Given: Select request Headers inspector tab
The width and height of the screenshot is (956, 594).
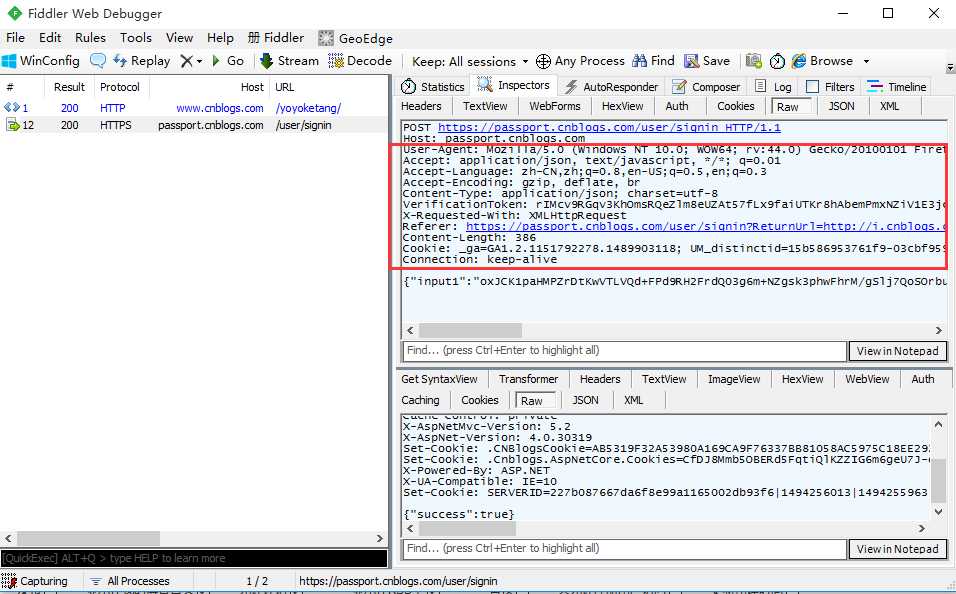Looking at the screenshot, I should (x=421, y=106).
